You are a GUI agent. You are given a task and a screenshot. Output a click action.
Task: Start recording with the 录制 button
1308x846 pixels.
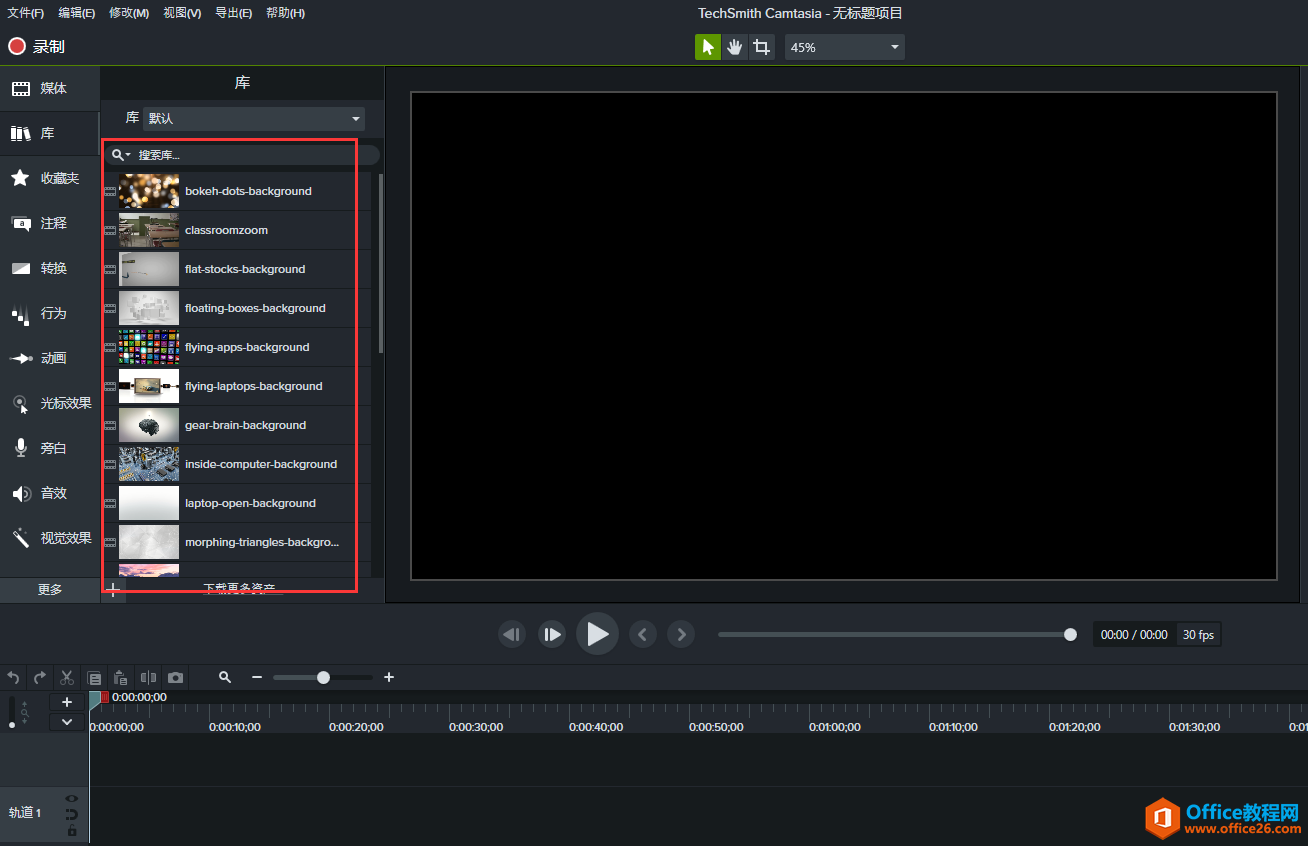(x=37, y=47)
